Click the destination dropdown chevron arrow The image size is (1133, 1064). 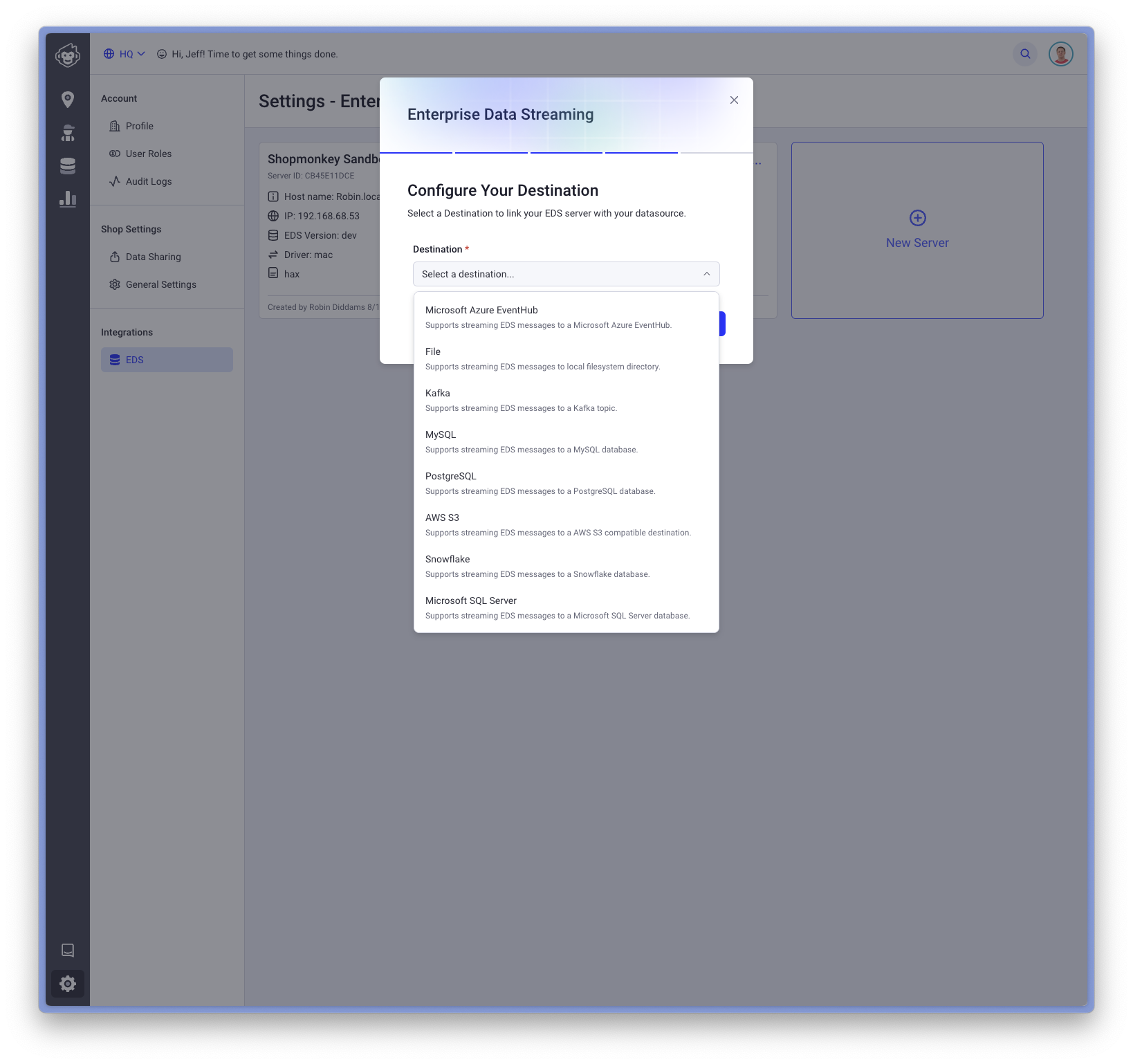(706, 274)
